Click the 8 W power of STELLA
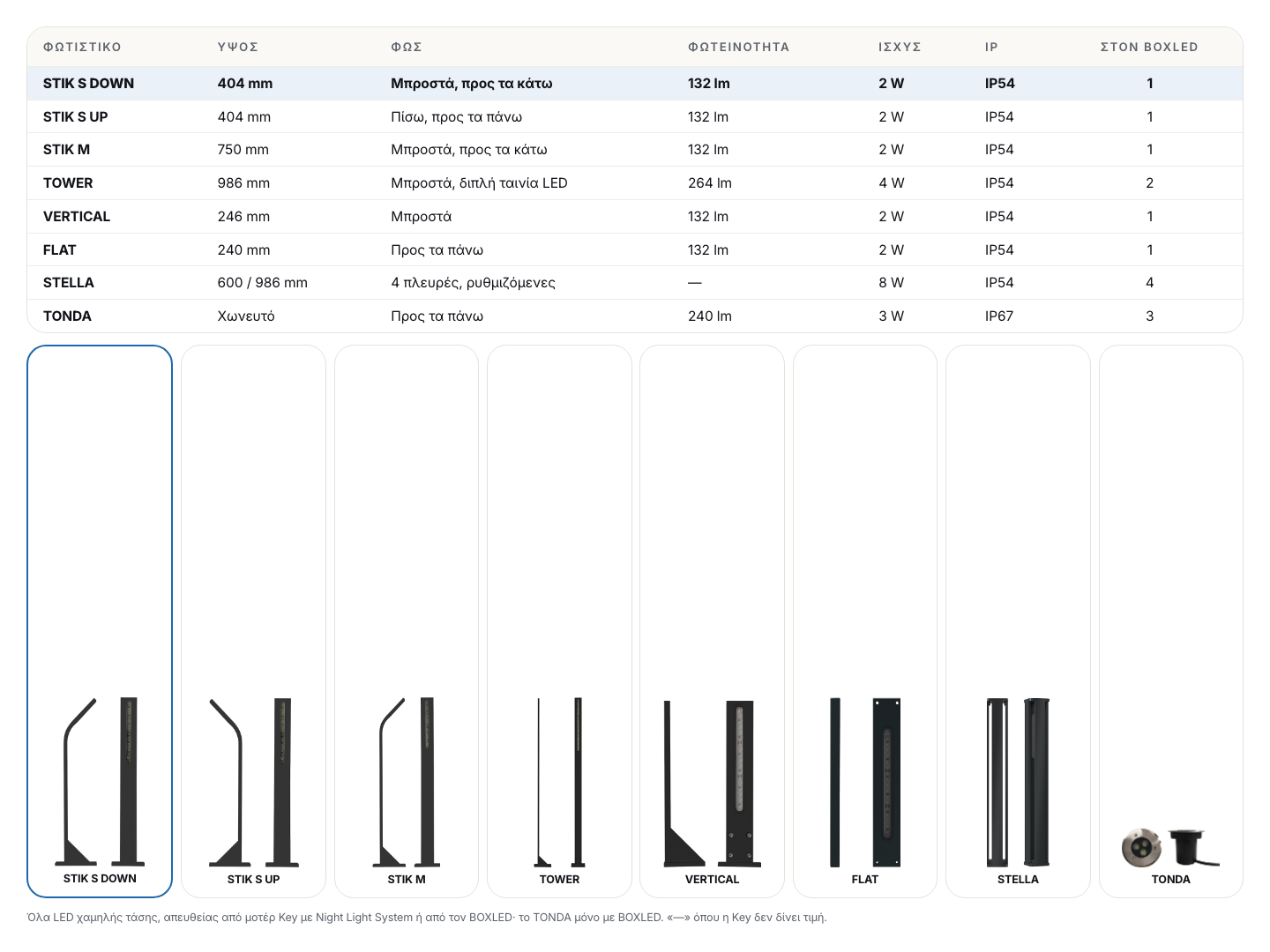The width and height of the screenshot is (1270, 952). click(891, 283)
